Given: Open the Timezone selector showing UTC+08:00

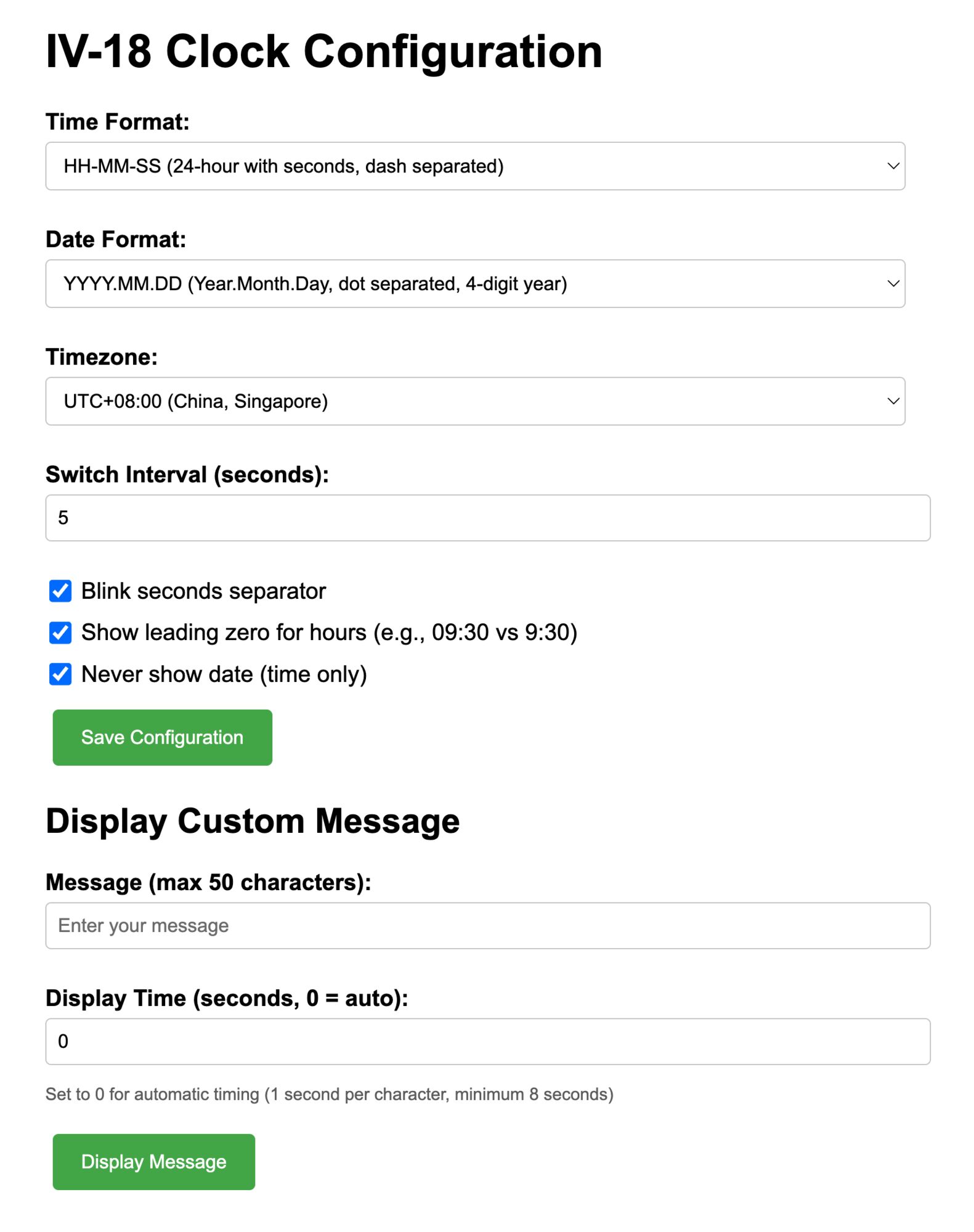Looking at the screenshot, I should (474, 401).
